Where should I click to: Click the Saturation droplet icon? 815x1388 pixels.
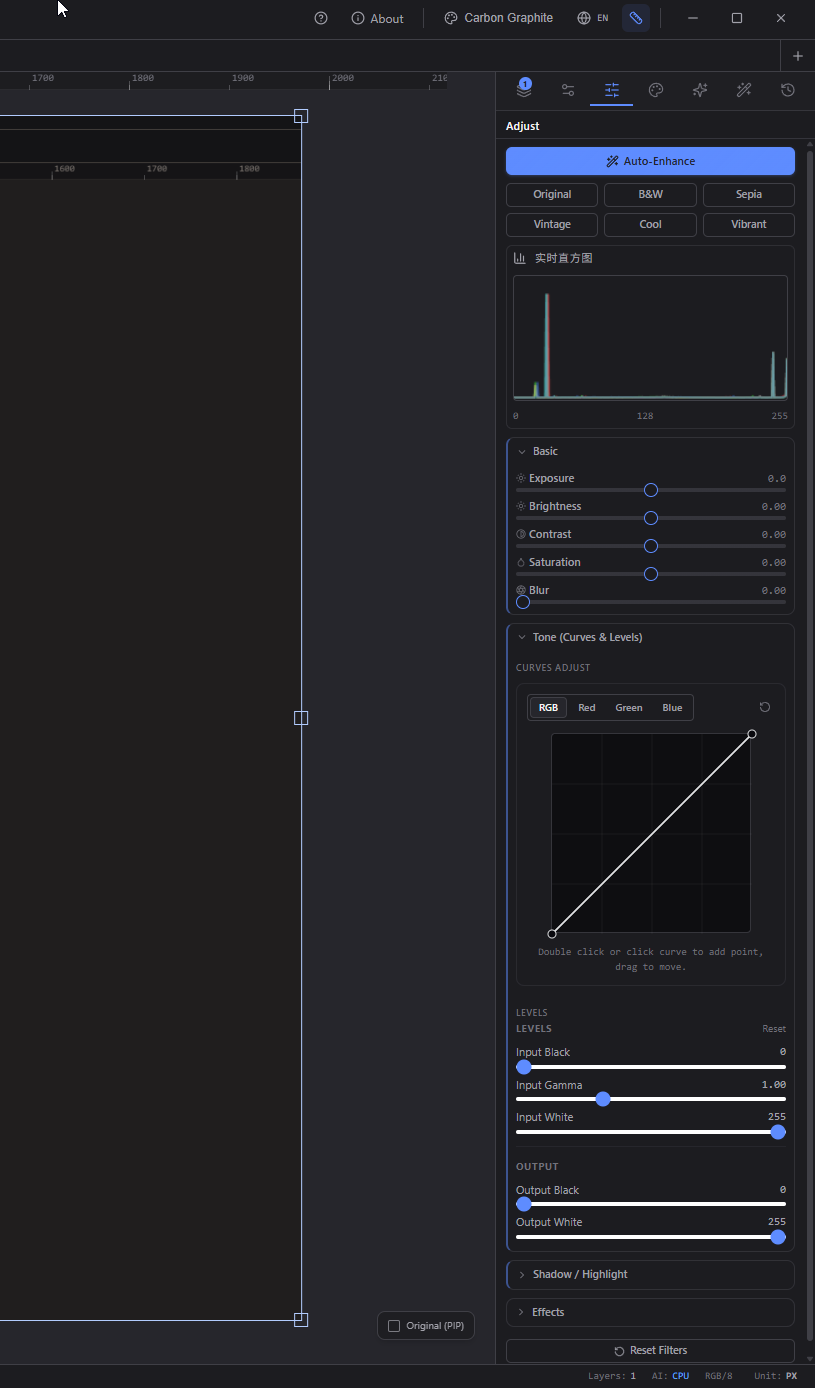(x=521, y=562)
